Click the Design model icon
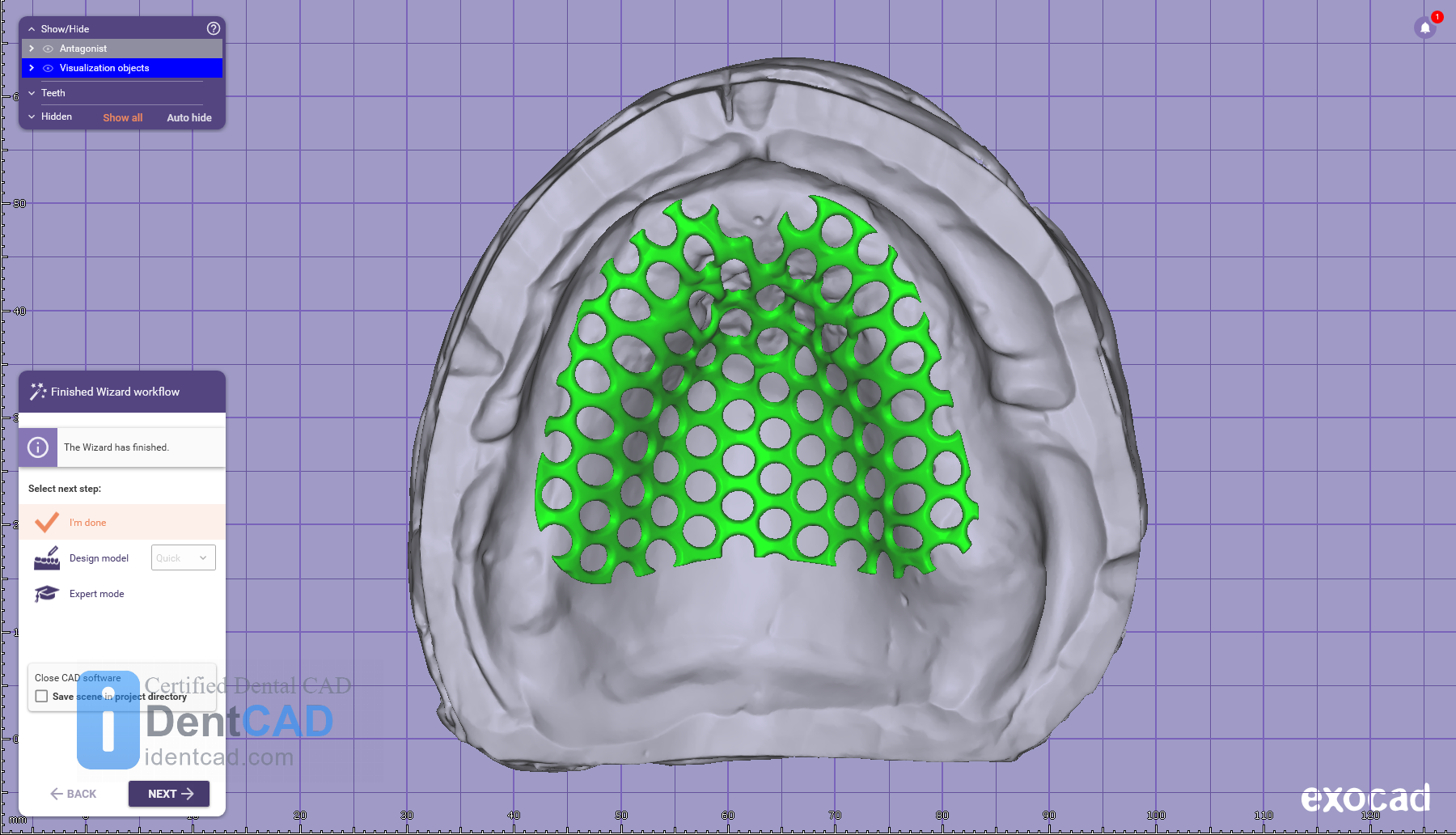 (47, 558)
